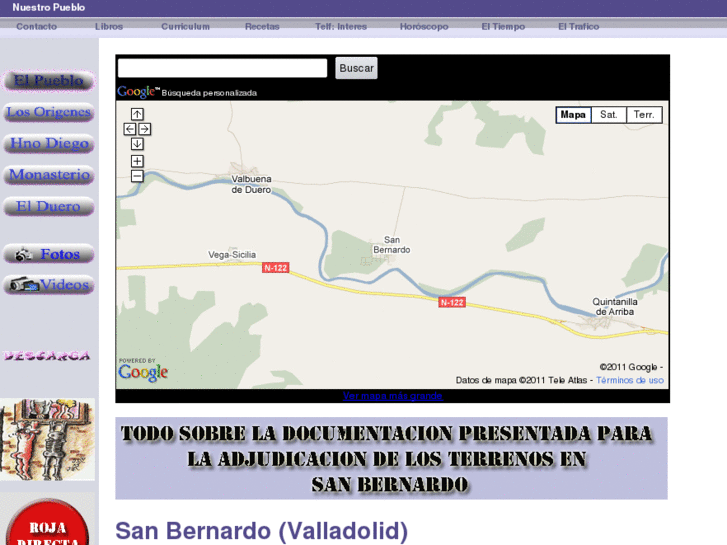
Task: Open the Videos camcorder button
Action: pos(49,285)
